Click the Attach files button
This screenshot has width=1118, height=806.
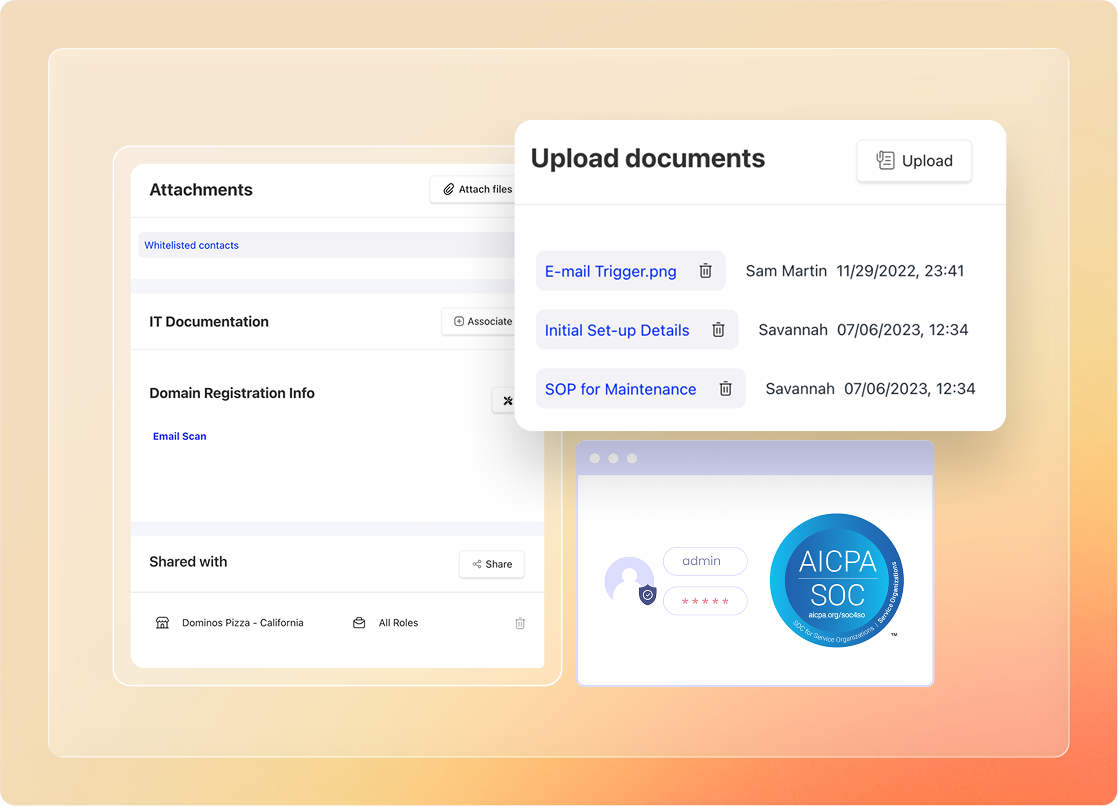[474, 189]
